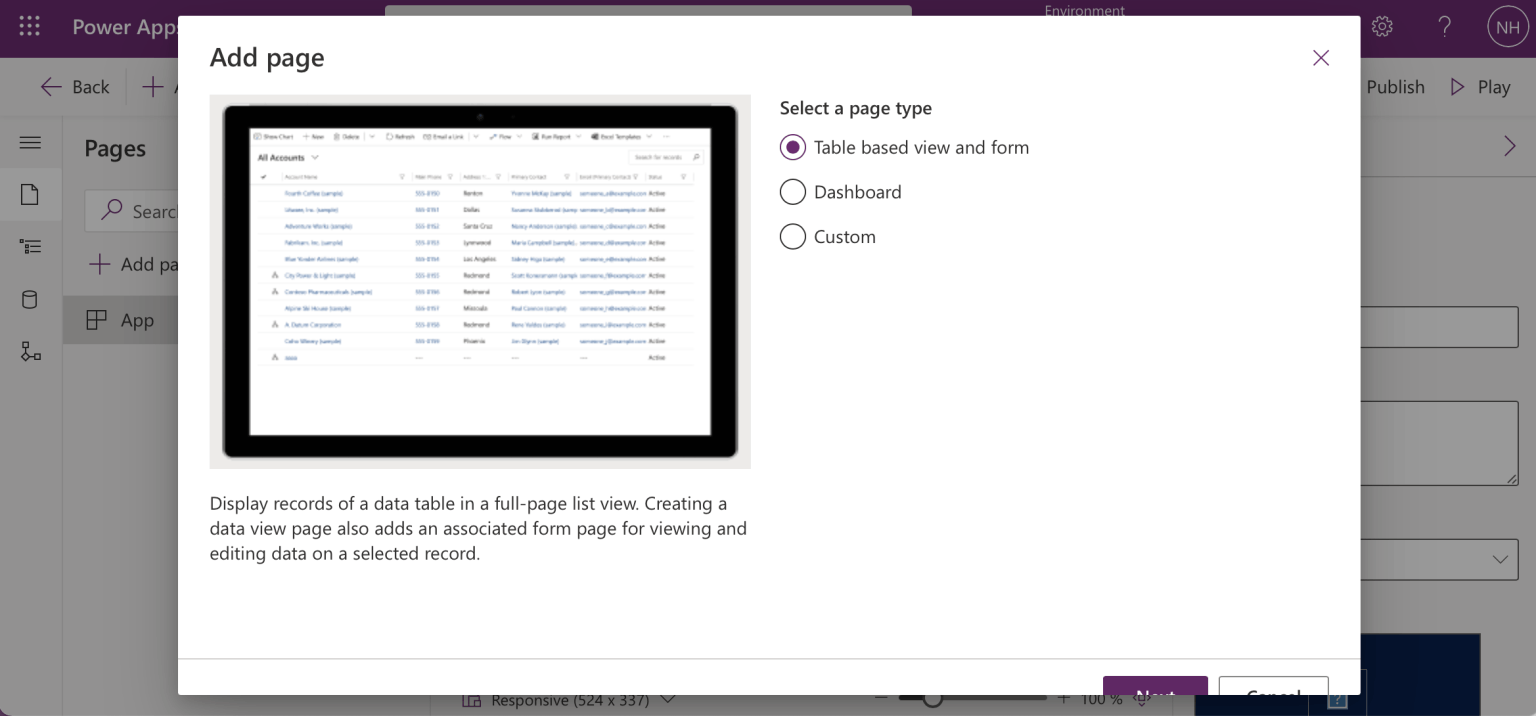Toggle the hamburger navigation menu icon
Image resolution: width=1536 pixels, height=716 pixels.
click(x=30, y=143)
